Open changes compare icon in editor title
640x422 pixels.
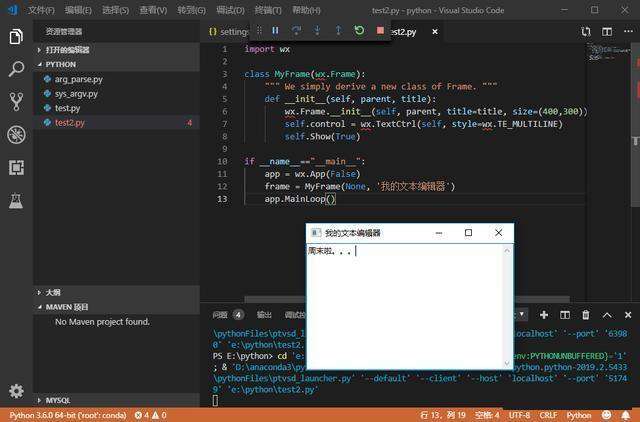coord(586,32)
